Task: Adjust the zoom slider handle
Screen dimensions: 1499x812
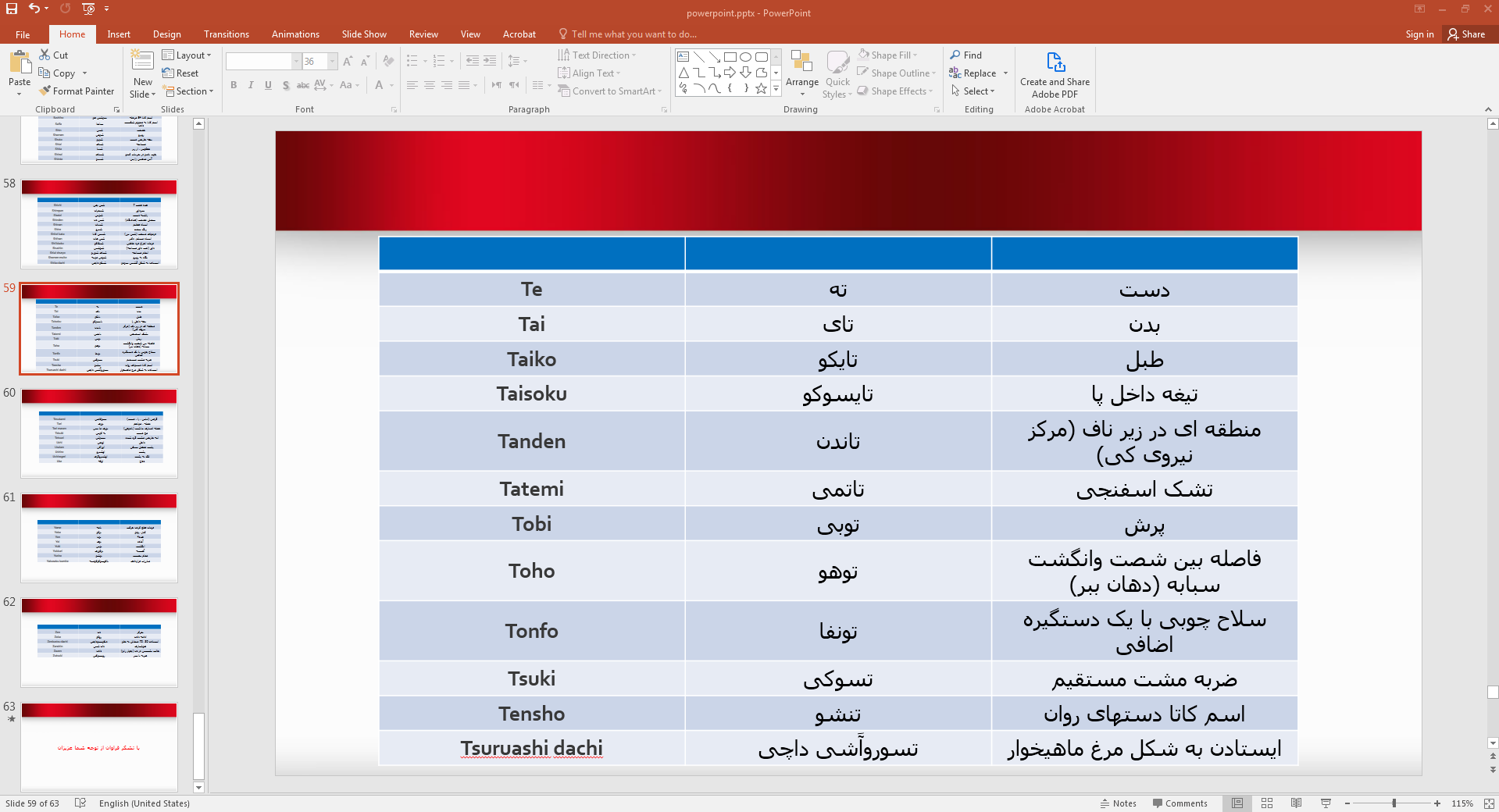Action: pos(1394,803)
